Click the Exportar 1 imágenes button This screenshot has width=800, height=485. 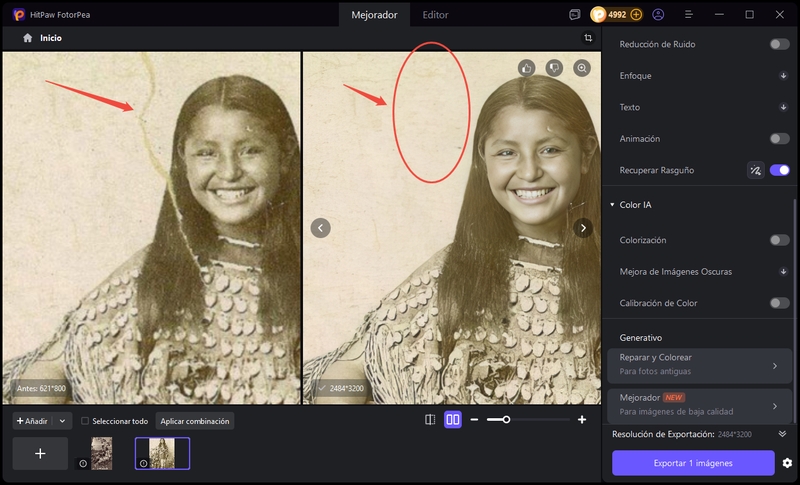[x=693, y=463]
